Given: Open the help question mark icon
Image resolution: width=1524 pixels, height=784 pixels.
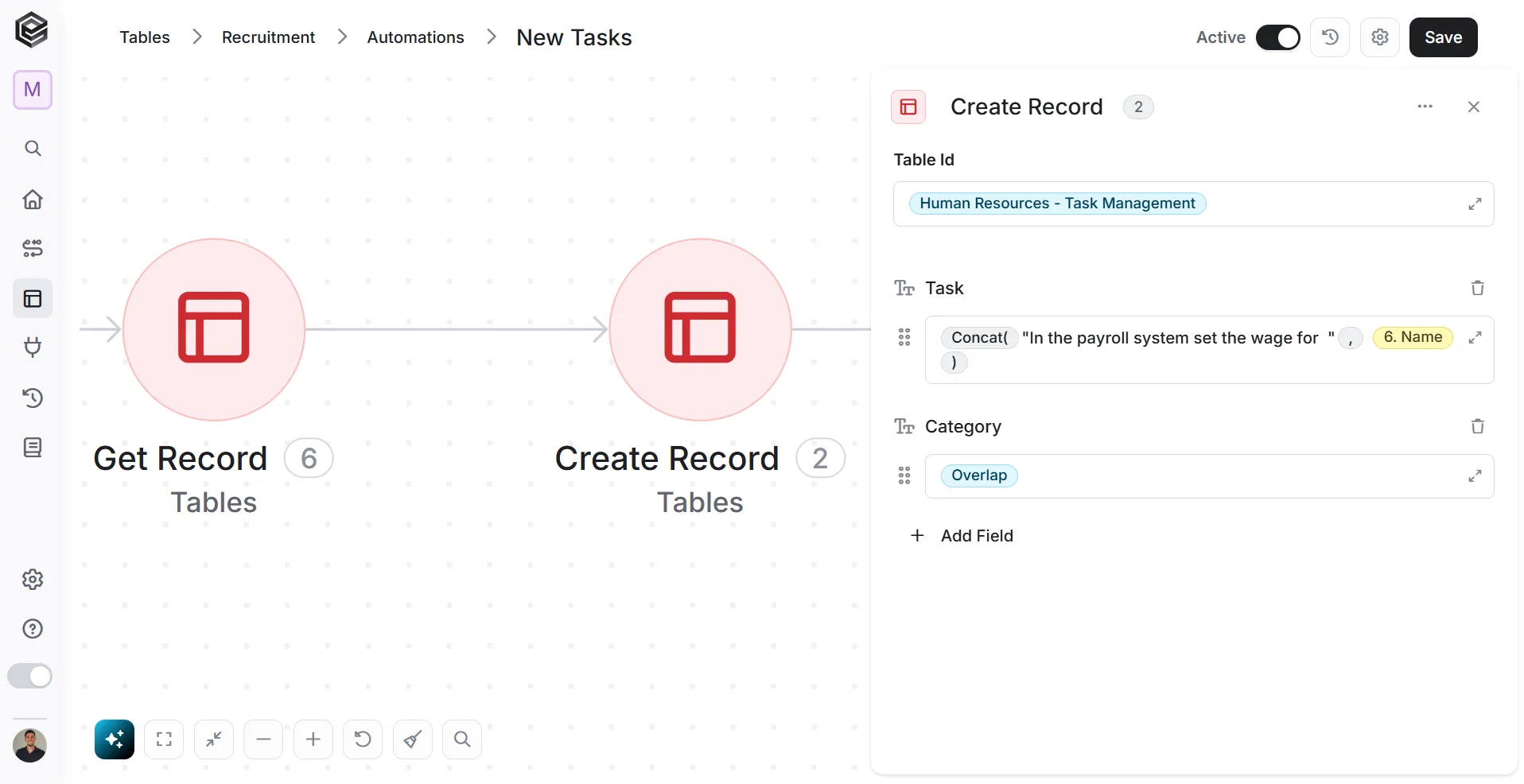Looking at the screenshot, I should pos(33,629).
